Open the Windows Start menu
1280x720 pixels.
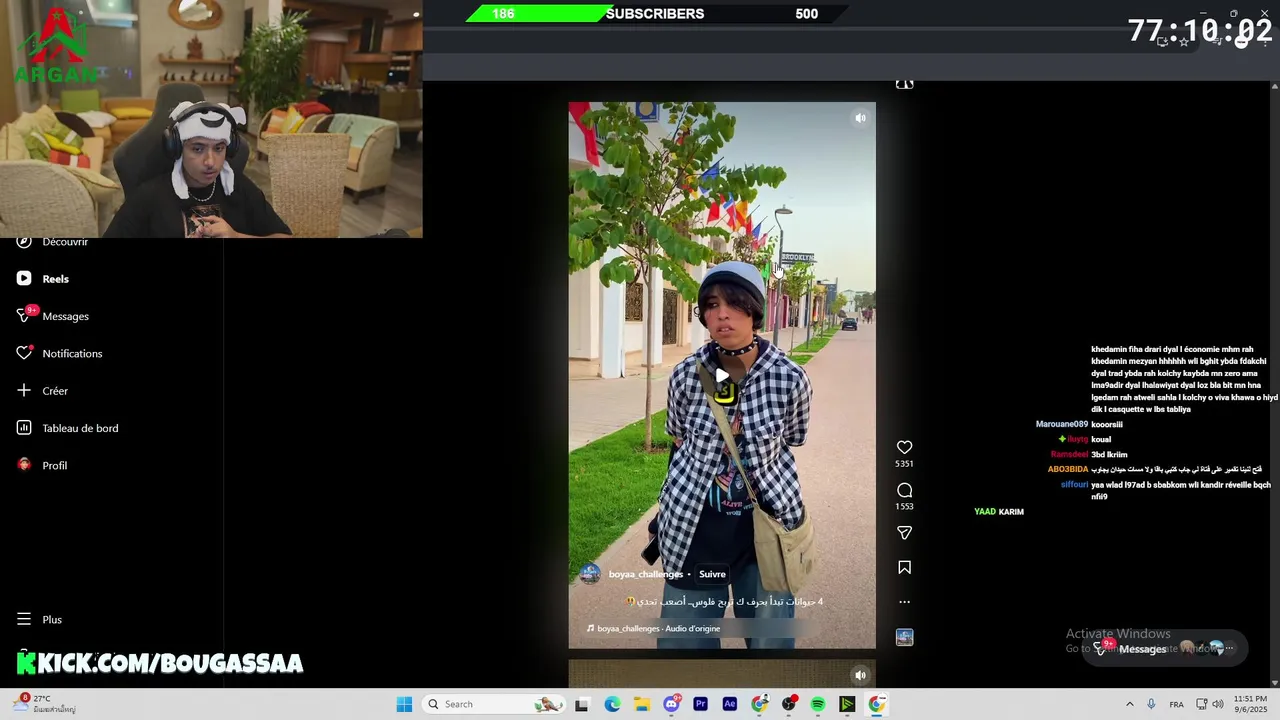click(404, 704)
